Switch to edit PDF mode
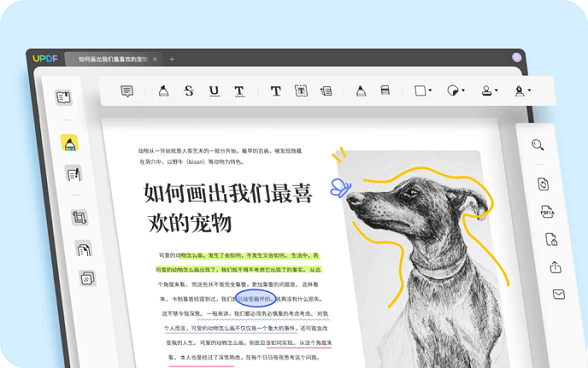The image size is (588, 368). (x=74, y=173)
